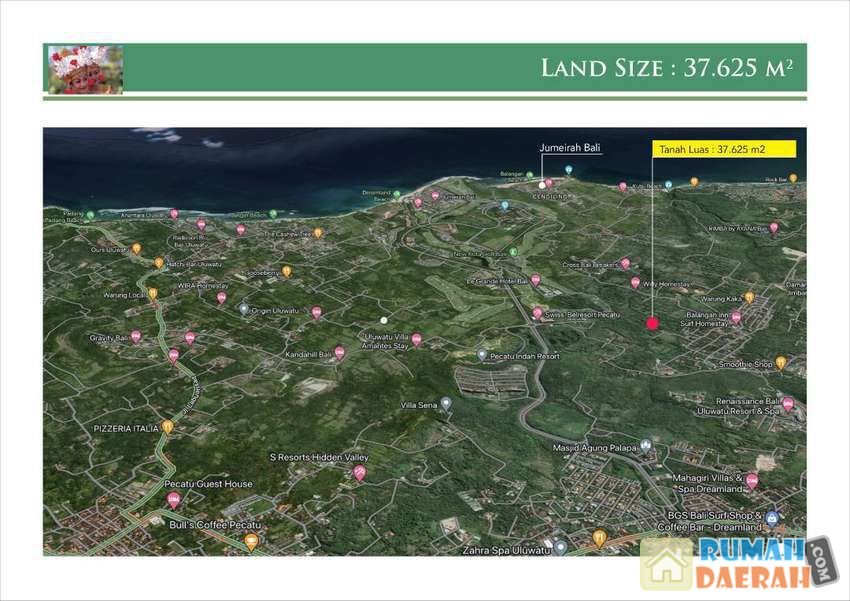This screenshot has height=601, width=850.
Task: Click the Smoothie Shop food pin
Action: coord(780,363)
